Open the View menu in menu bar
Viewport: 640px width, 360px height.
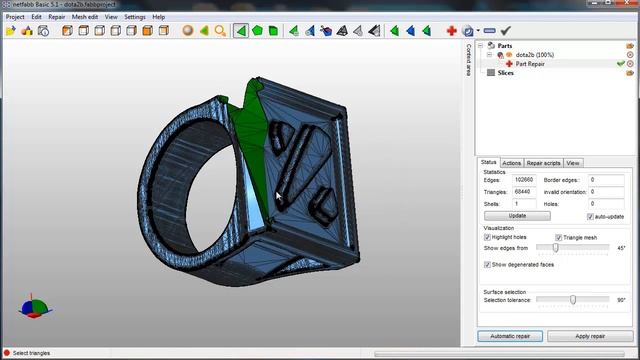[111, 17]
